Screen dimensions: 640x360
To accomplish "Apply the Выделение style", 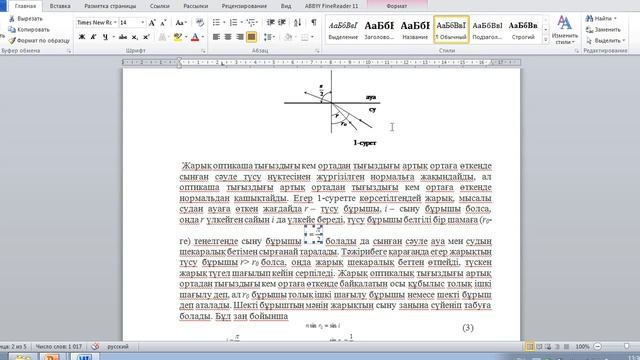I will click(343, 30).
